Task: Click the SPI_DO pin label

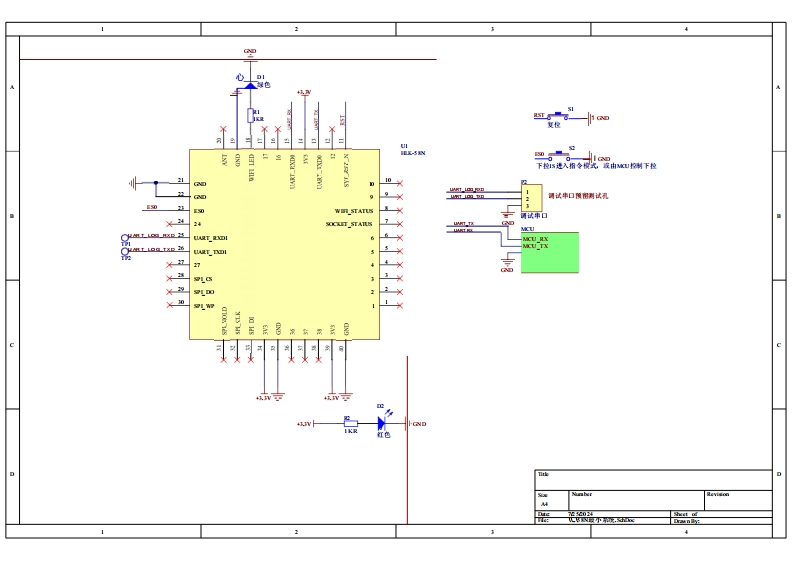Action: click(204, 292)
